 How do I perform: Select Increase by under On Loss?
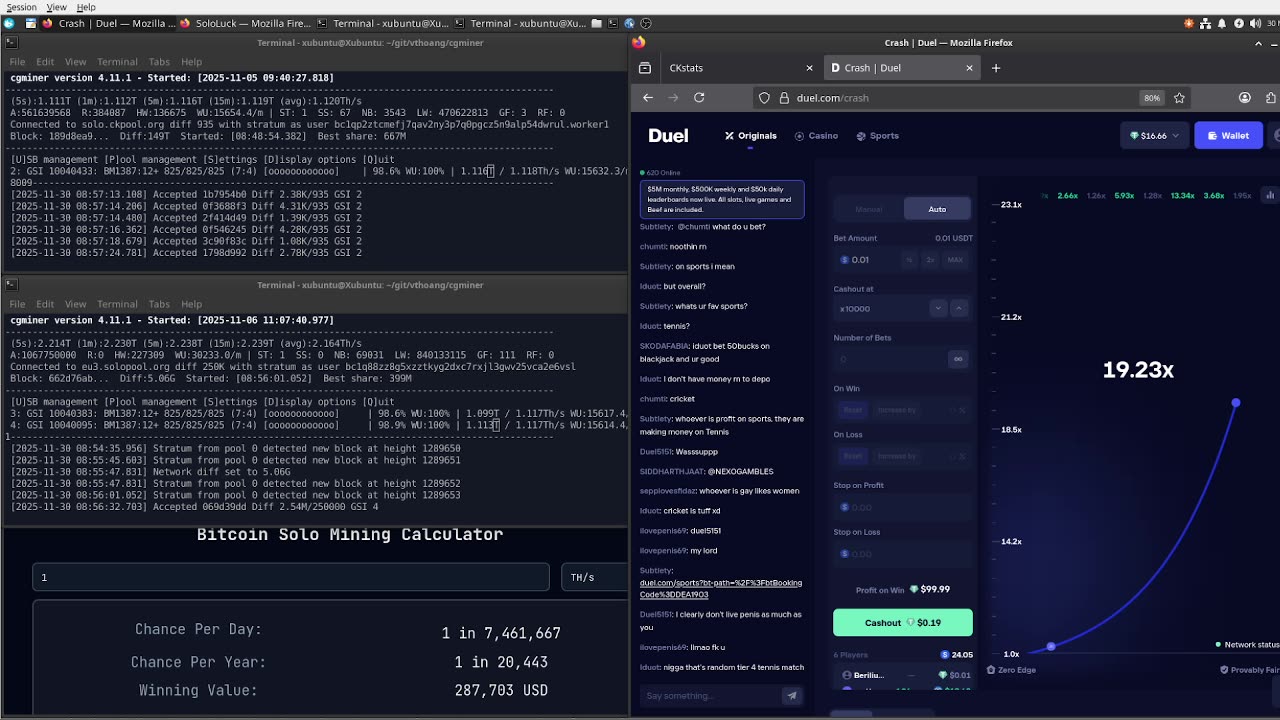click(x=897, y=456)
